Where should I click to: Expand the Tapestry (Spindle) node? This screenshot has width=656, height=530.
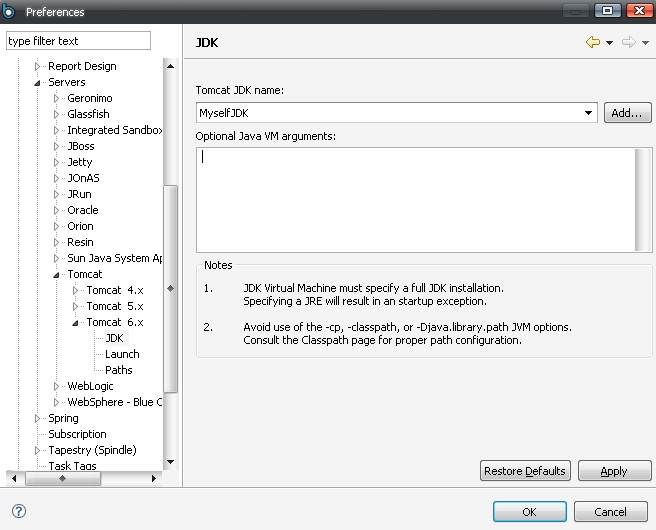[37, 450]
